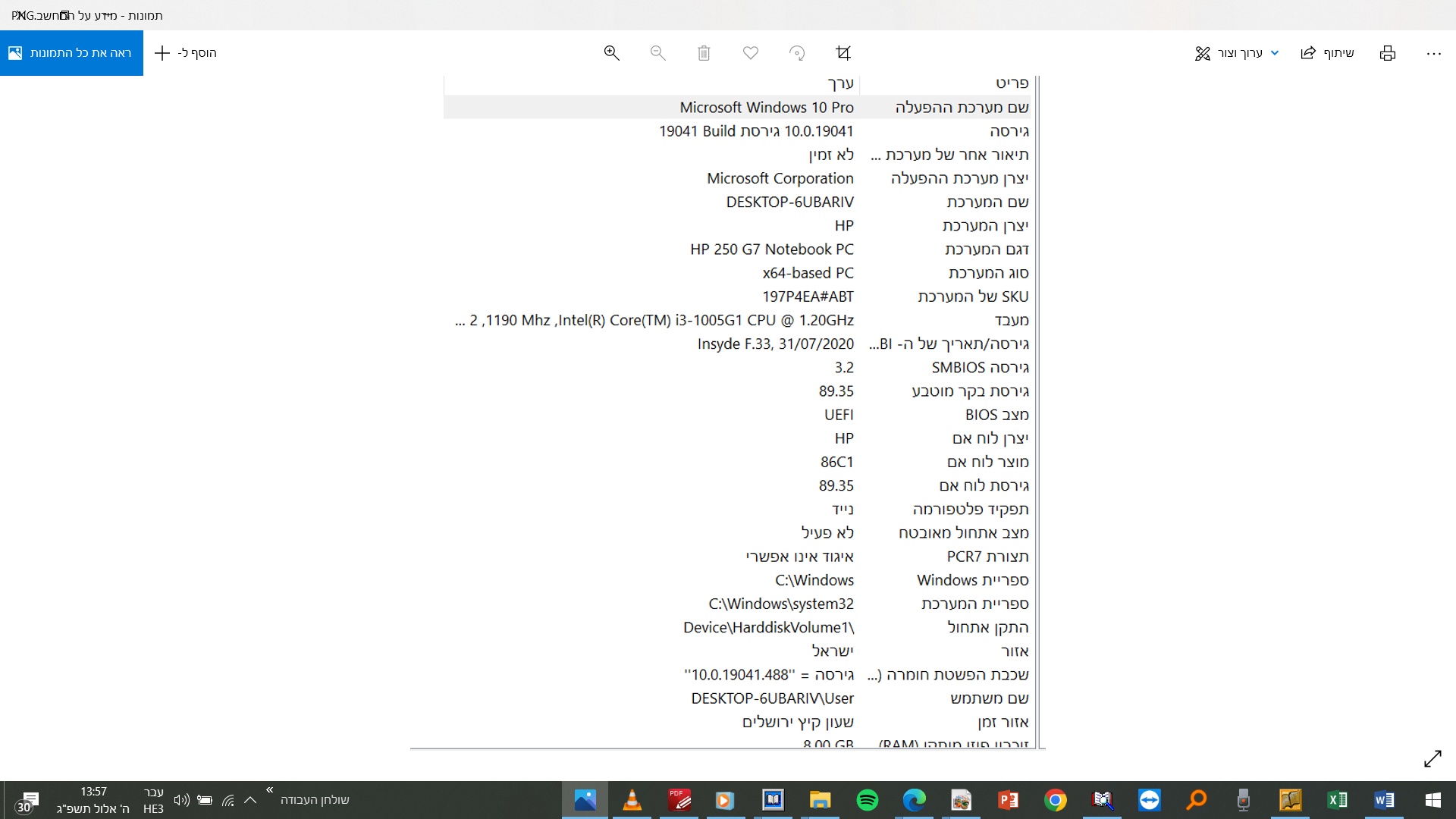Open File Explorer from the taskbar
Image resolution: width=1456 pixels, height=819 pixels.
point(820,800)
